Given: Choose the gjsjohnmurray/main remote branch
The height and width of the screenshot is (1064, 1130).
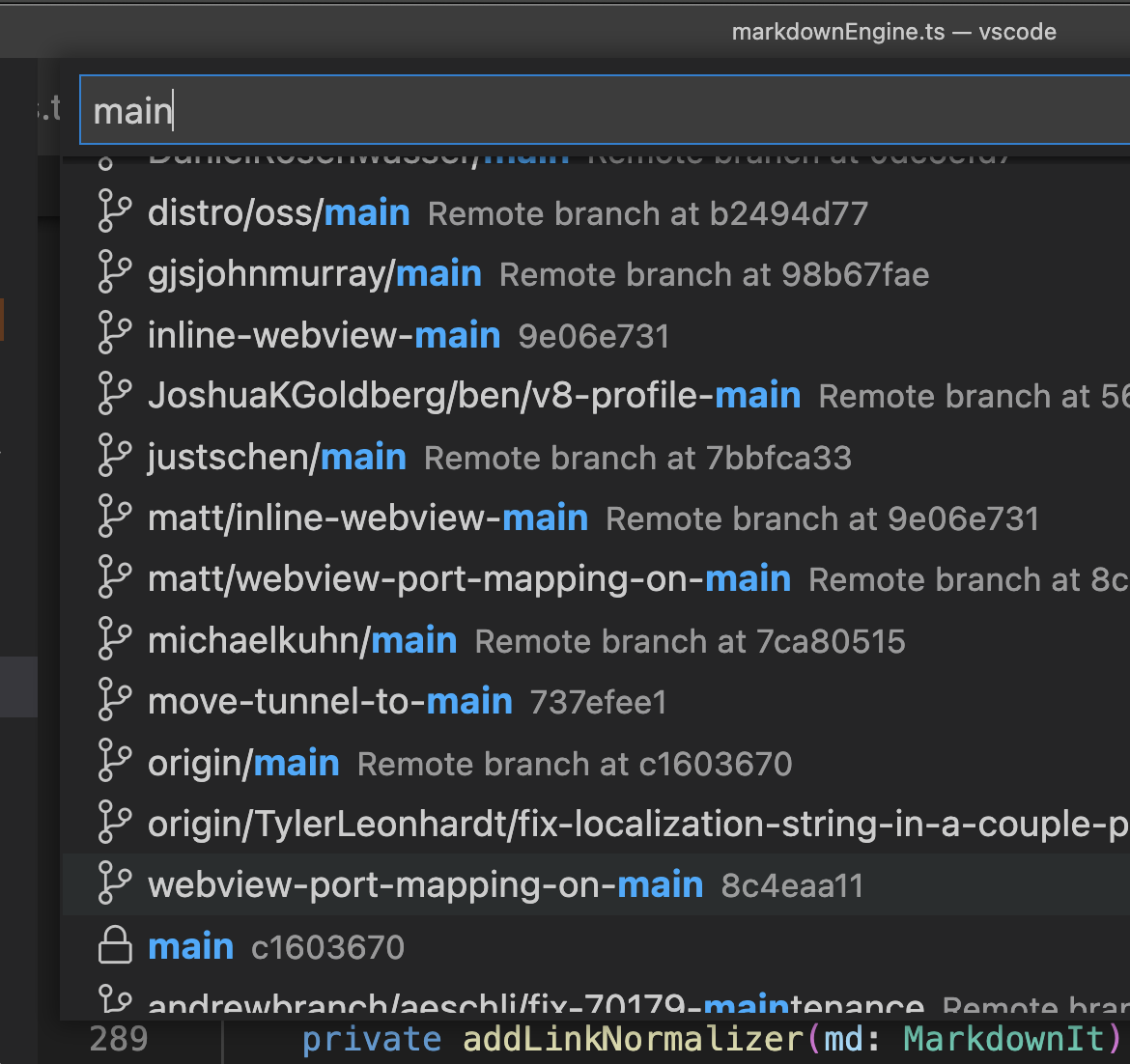Looking at the screenshot, I should click(x=596, y=274).
